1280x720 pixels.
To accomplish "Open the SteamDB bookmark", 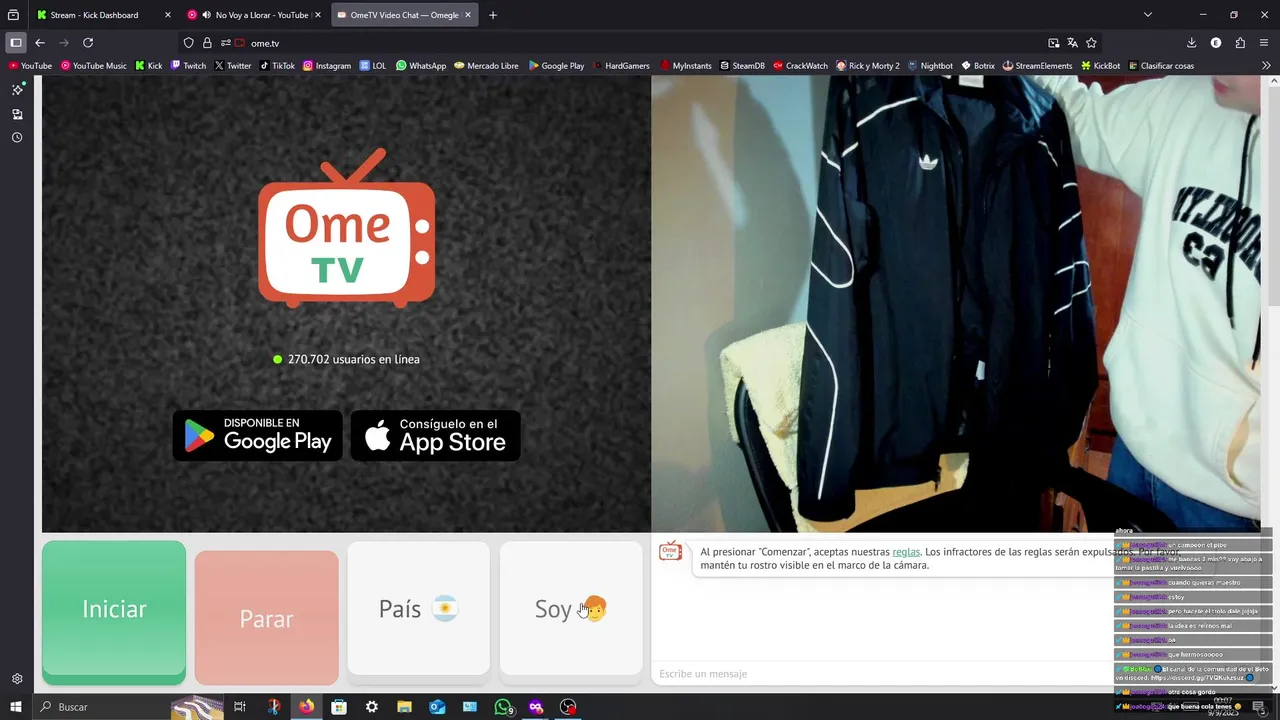I will coord(742,66).
